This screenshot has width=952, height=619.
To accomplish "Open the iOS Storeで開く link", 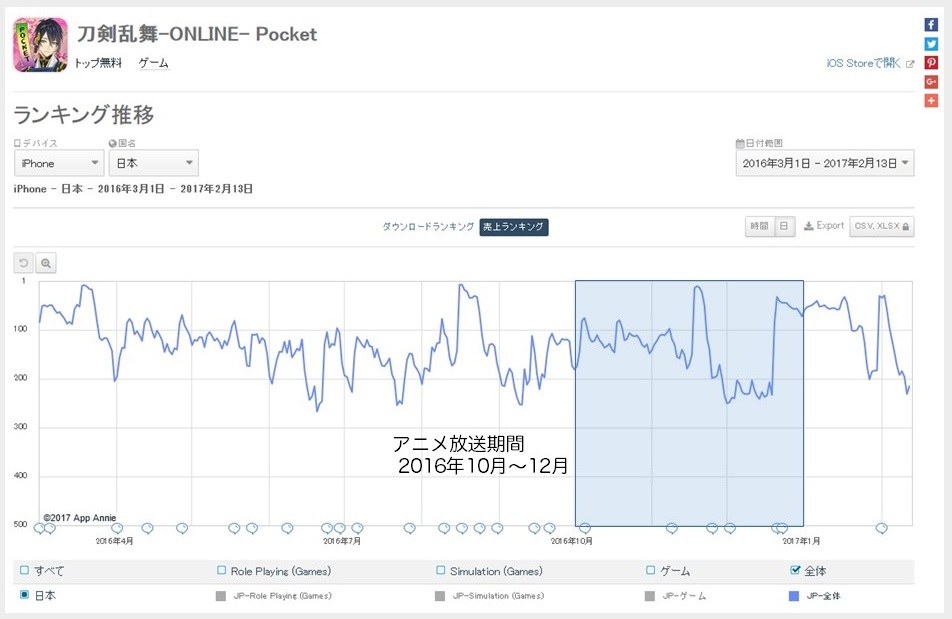I will 863,63.
